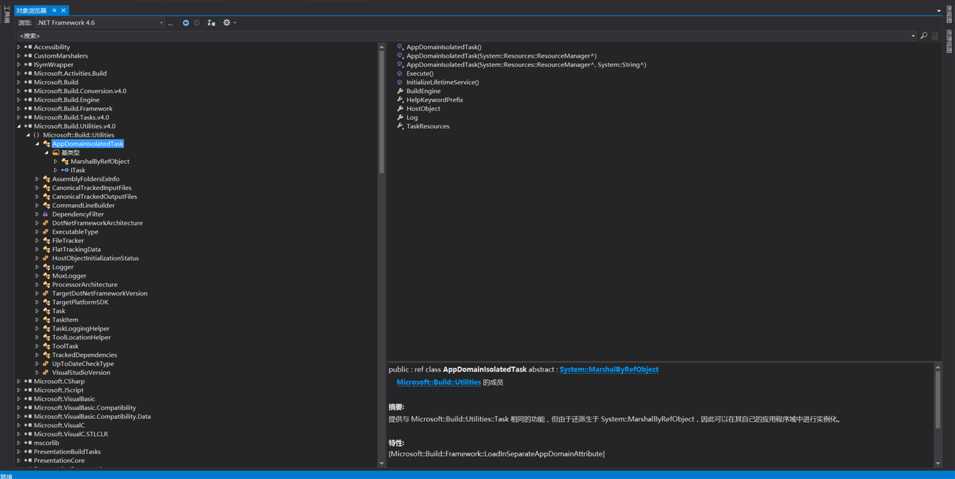Select the TaskLoggingHelper class
Image resolution: width=955 pixels, height=479 pixels.
pos(80,328)
